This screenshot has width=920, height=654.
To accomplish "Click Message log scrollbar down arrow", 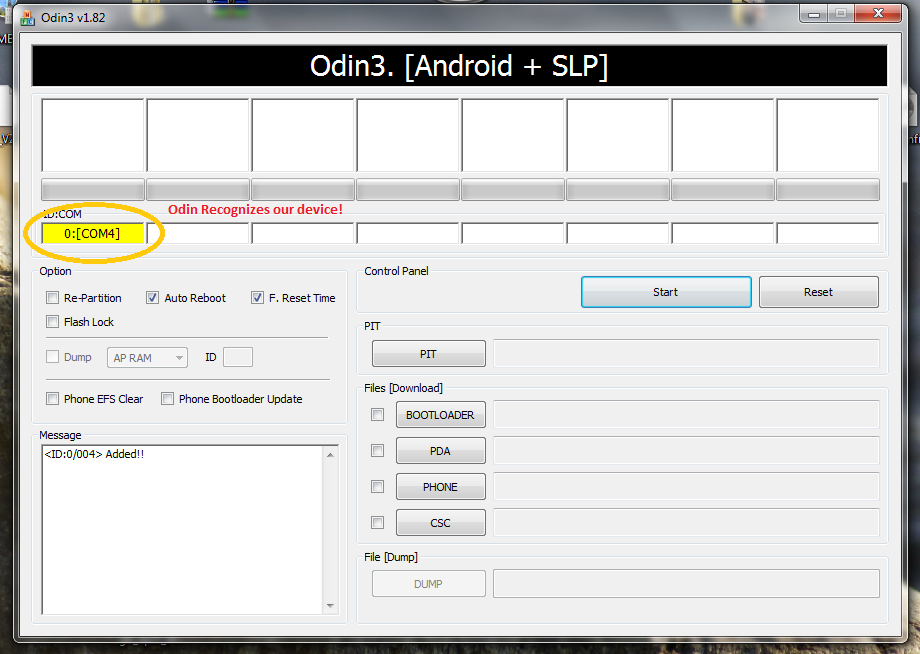I will [x=330, y=605].
